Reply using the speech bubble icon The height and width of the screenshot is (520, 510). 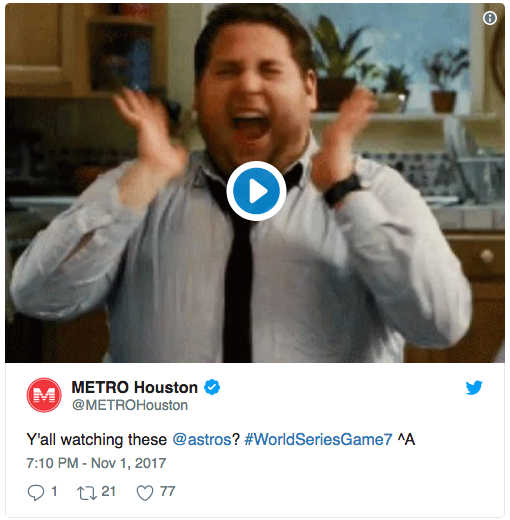tap(36, 493)
